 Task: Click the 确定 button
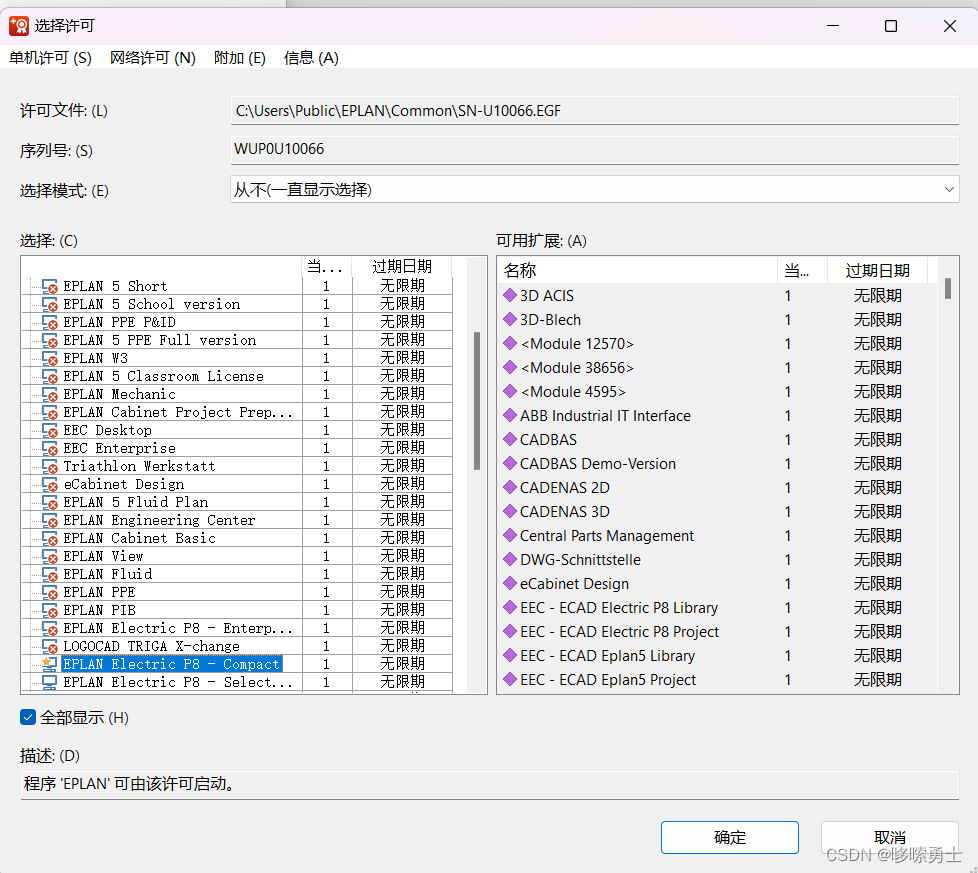pyautogui.click(x=729, y=837)
